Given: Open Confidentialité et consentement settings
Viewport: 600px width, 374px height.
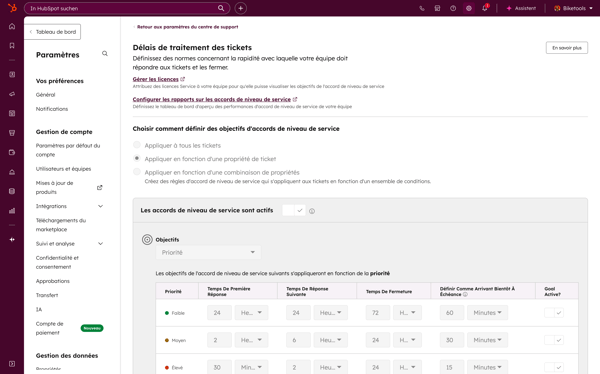Looking at the screenshot, I should [x=57, y=262].
